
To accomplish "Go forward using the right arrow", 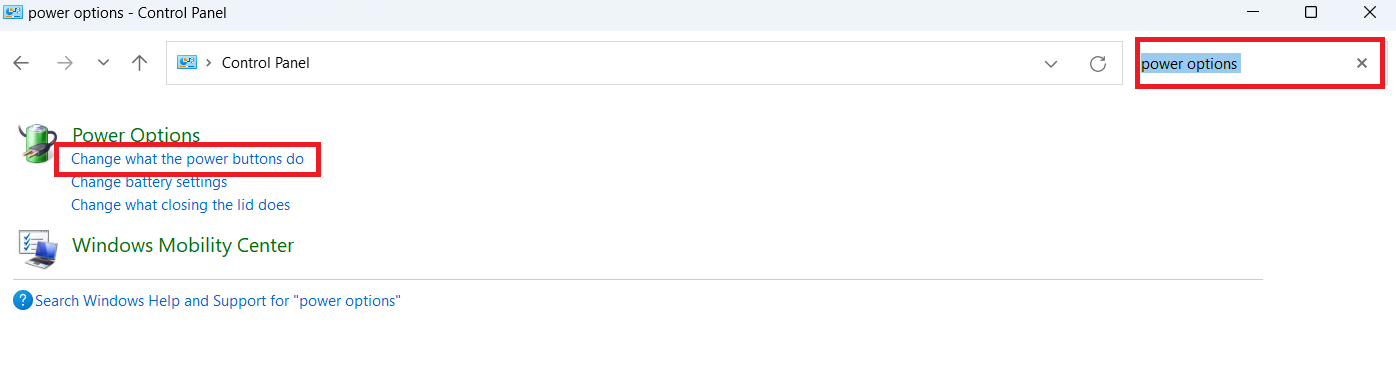I will pyautogui.click(x=65, y=63).
